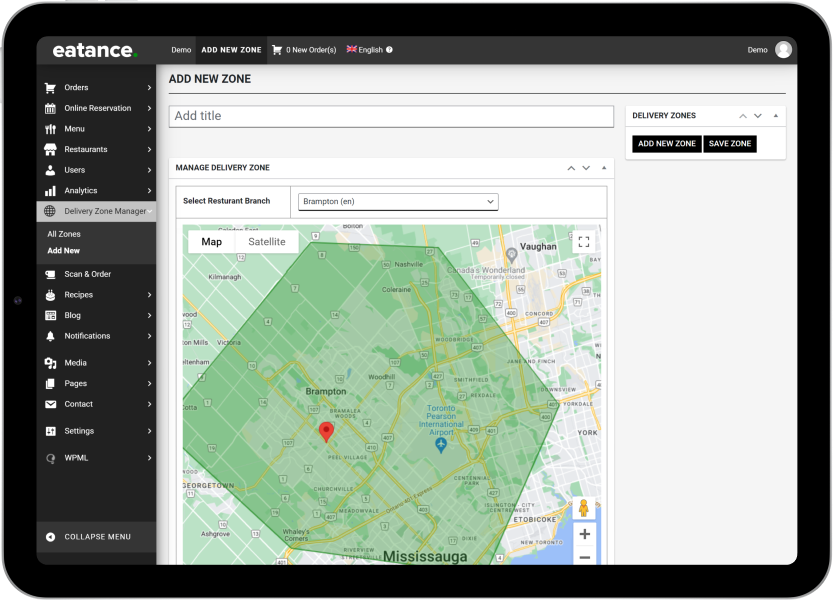Expand the Recipes submenu arrow
The width and height of the screenshot is (833, 600).
(149, 295)
